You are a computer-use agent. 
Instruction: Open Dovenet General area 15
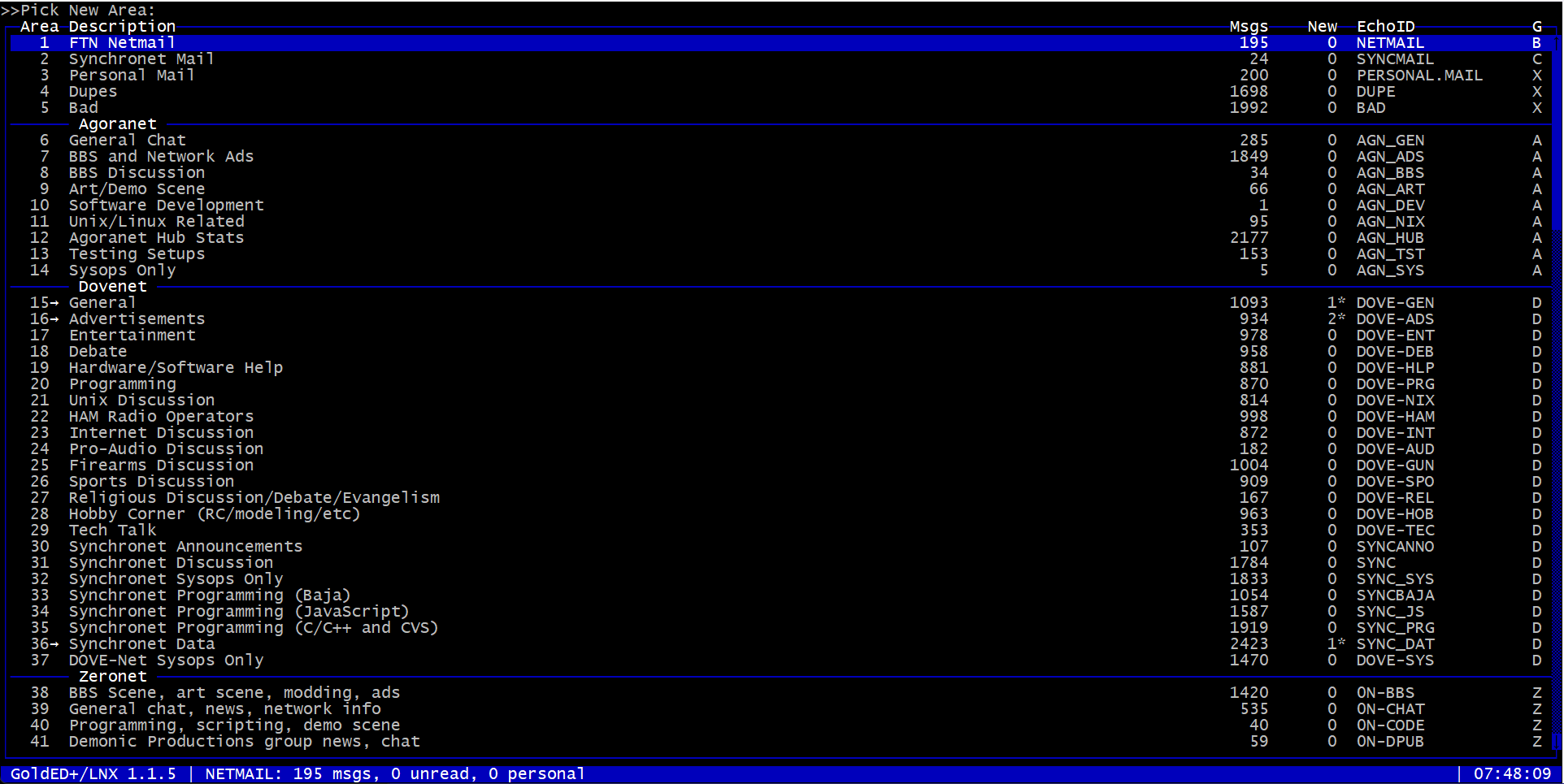(781, 303)
